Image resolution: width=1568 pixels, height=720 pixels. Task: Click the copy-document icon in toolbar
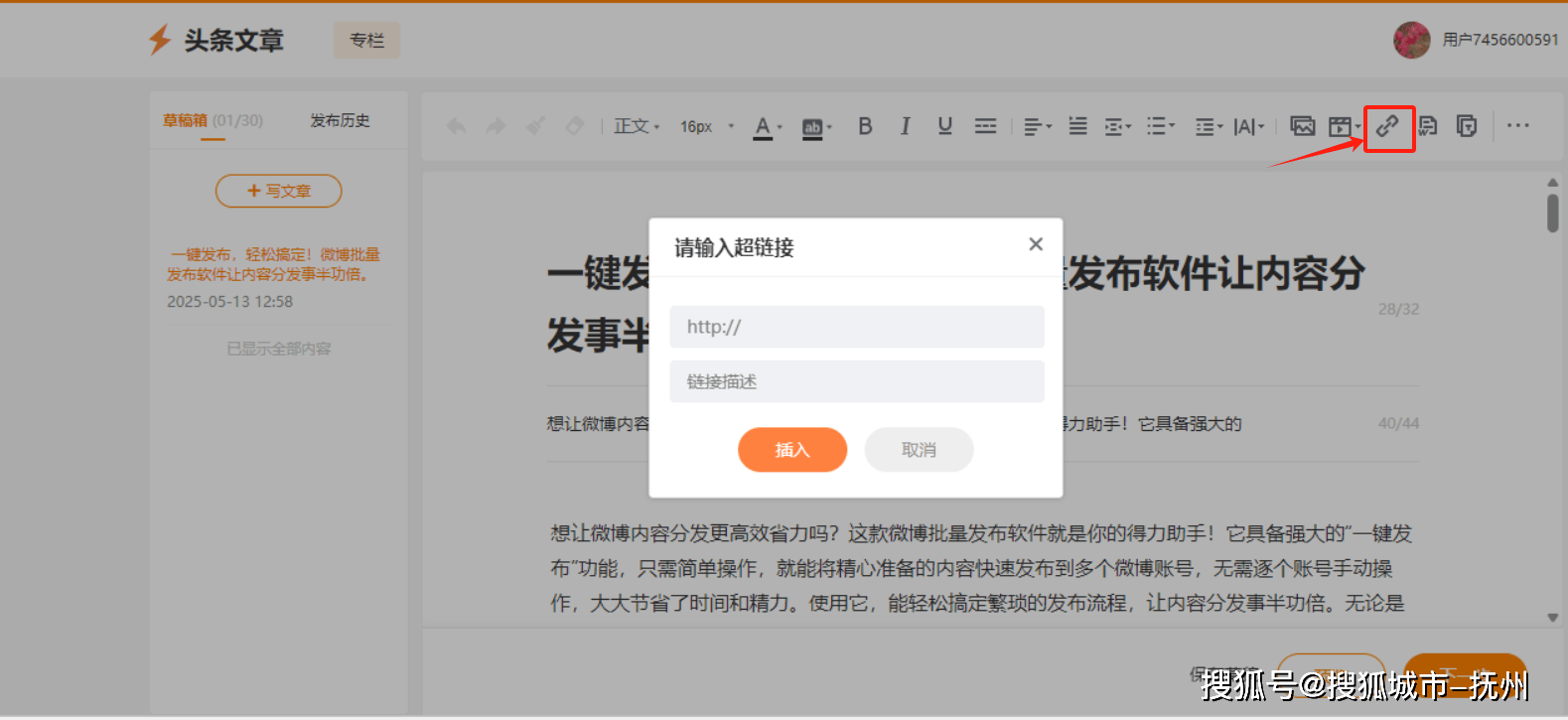click(1467, 126)
